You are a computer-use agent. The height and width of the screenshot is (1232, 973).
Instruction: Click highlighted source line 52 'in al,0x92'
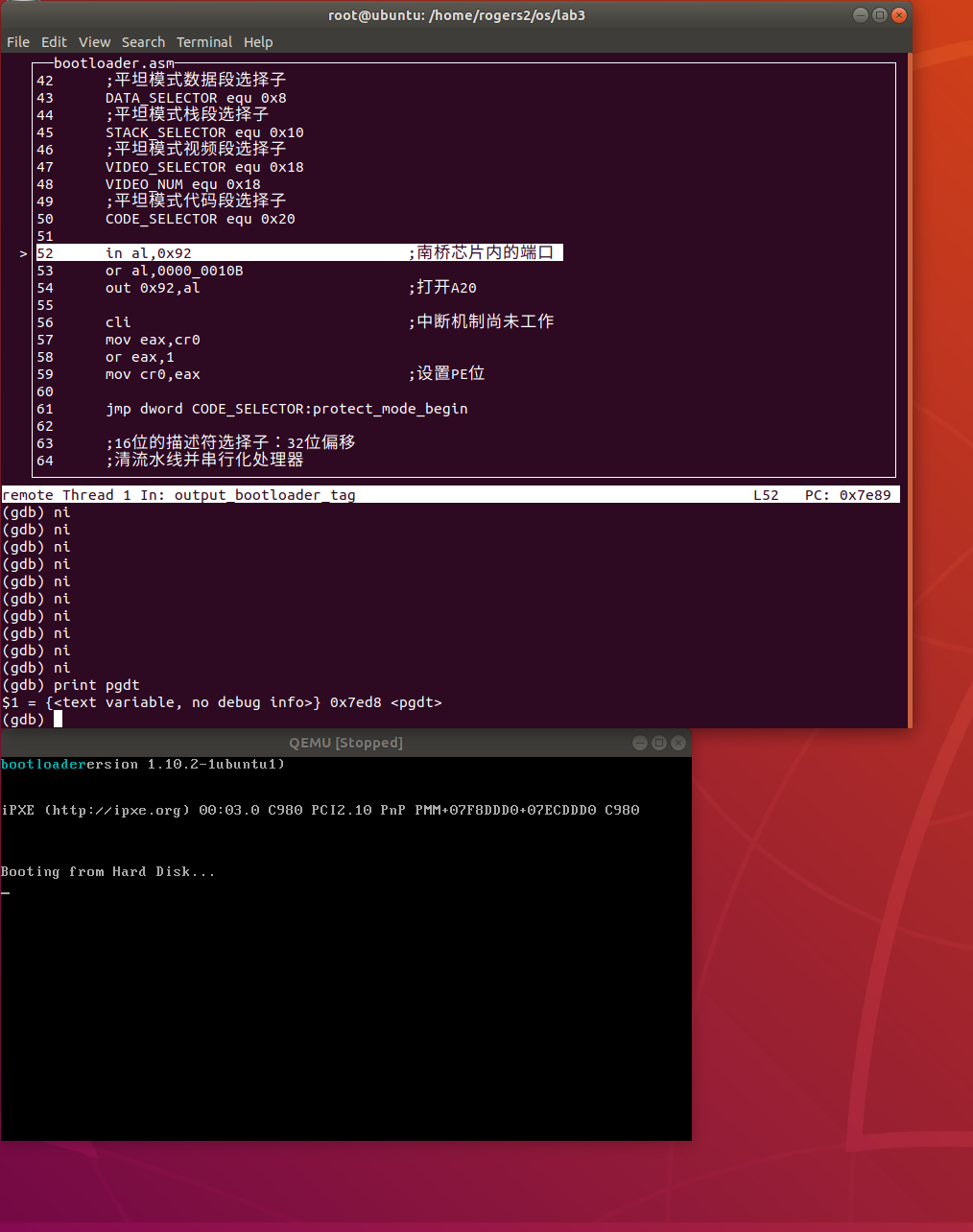point(149,253)
